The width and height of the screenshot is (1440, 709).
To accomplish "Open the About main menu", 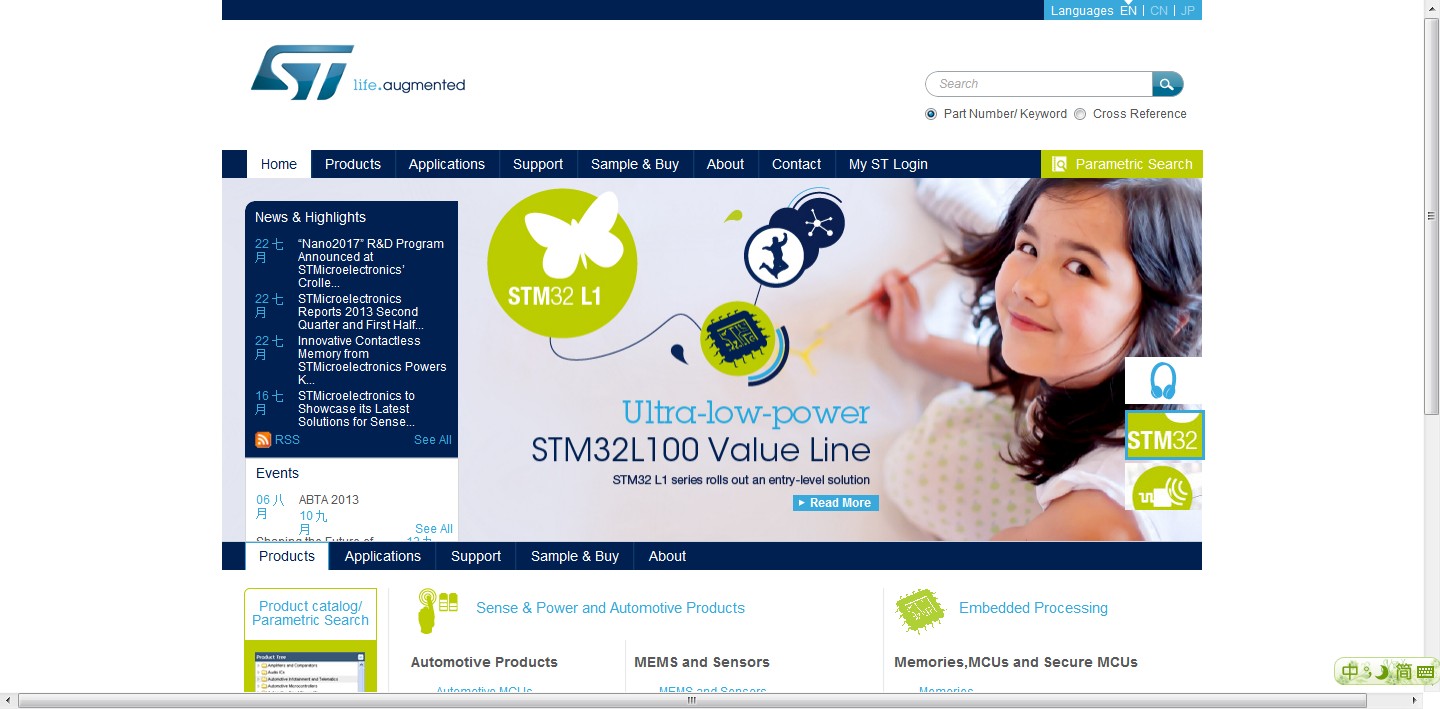I will coord(726,164).
